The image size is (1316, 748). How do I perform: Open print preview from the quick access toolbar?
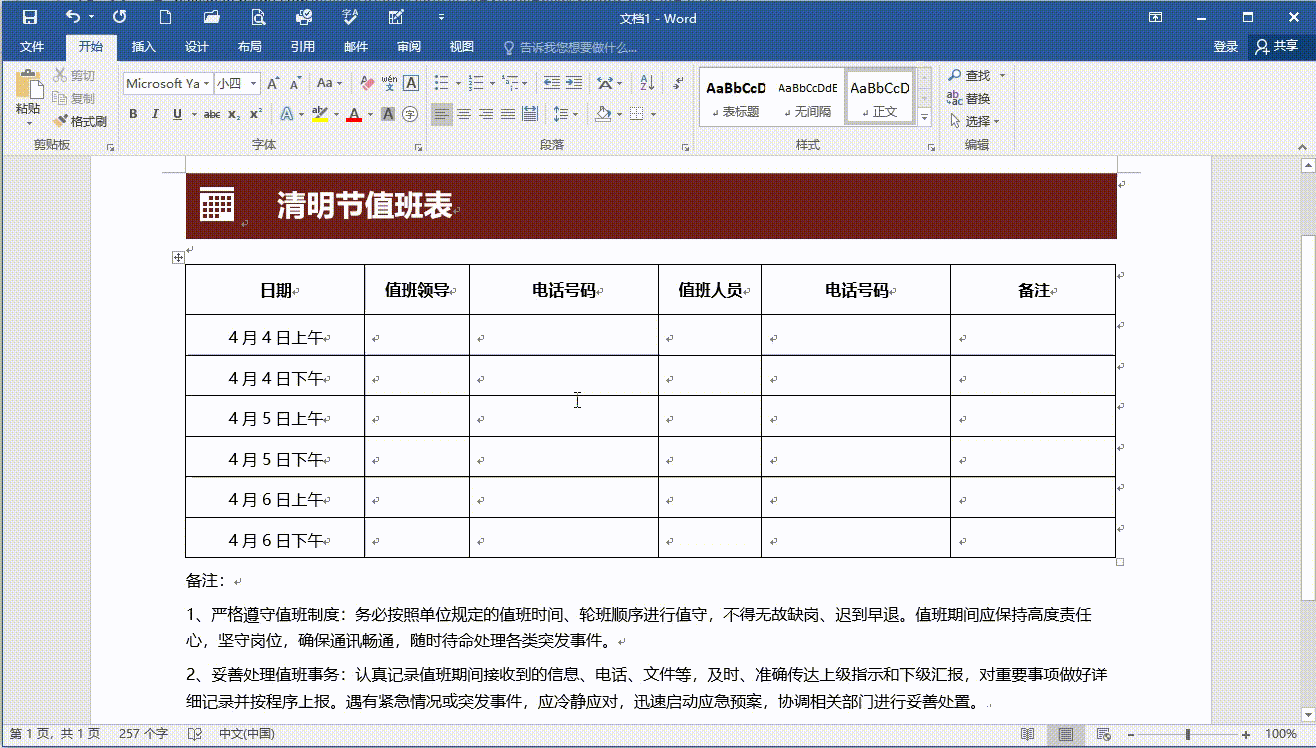259,17
